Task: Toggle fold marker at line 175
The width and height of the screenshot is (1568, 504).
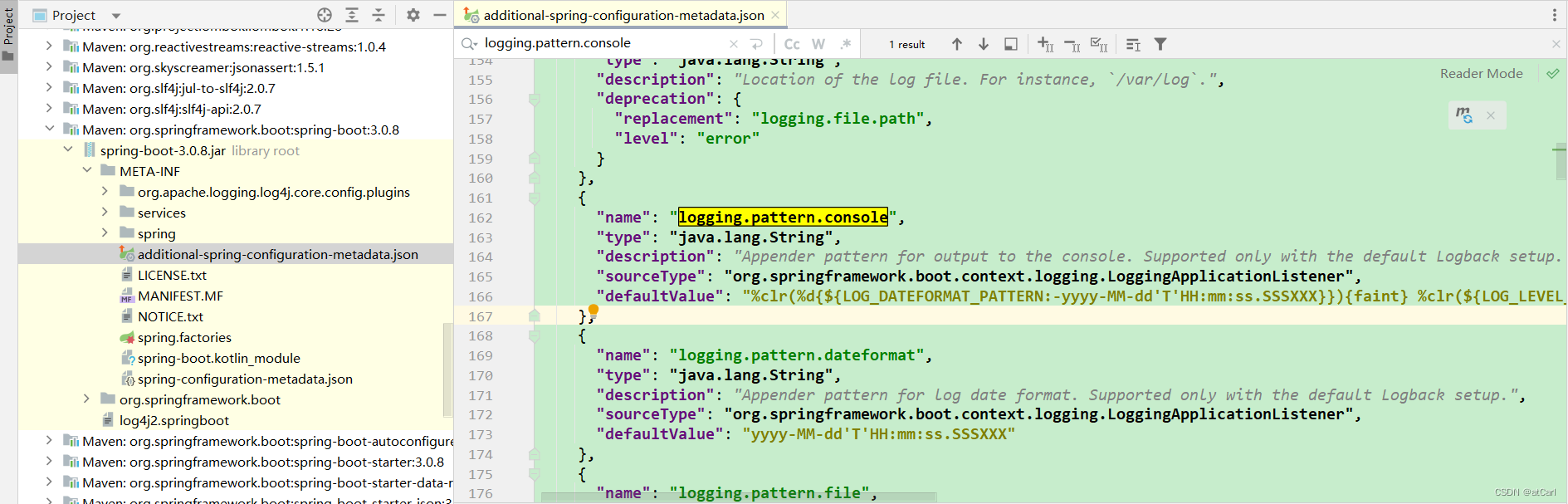Action: [x=535, y=474]
